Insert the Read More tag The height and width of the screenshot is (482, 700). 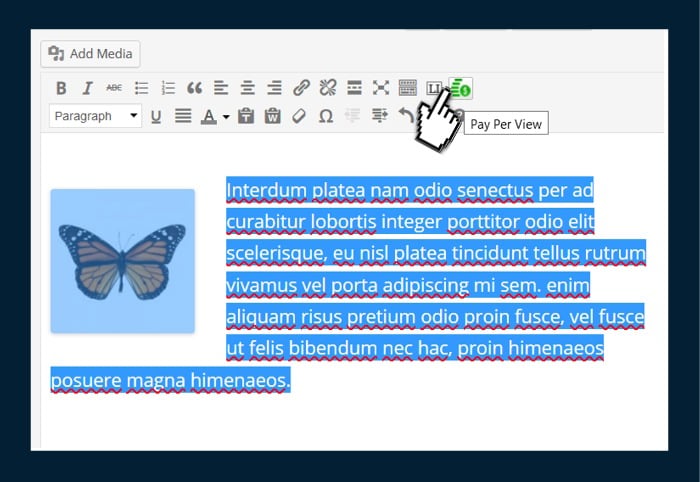tap(354, 88)
